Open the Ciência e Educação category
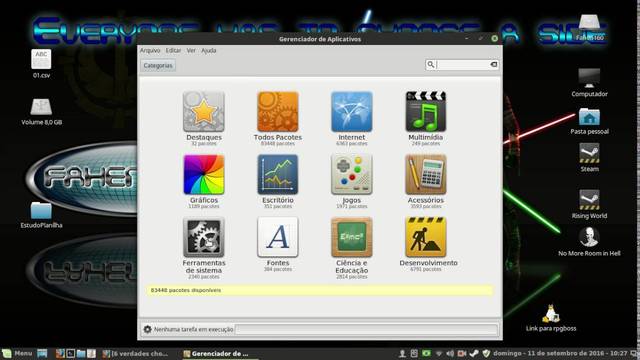 (351, 248)
